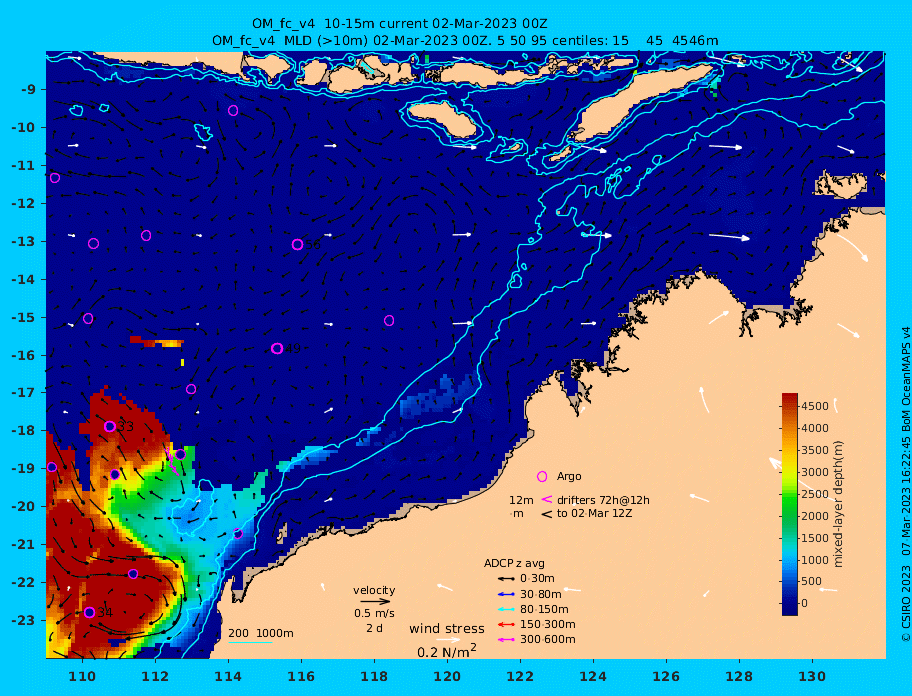Click the Argo float marker labeled 49
912x696 pixels.
click(x=277, y=348)
